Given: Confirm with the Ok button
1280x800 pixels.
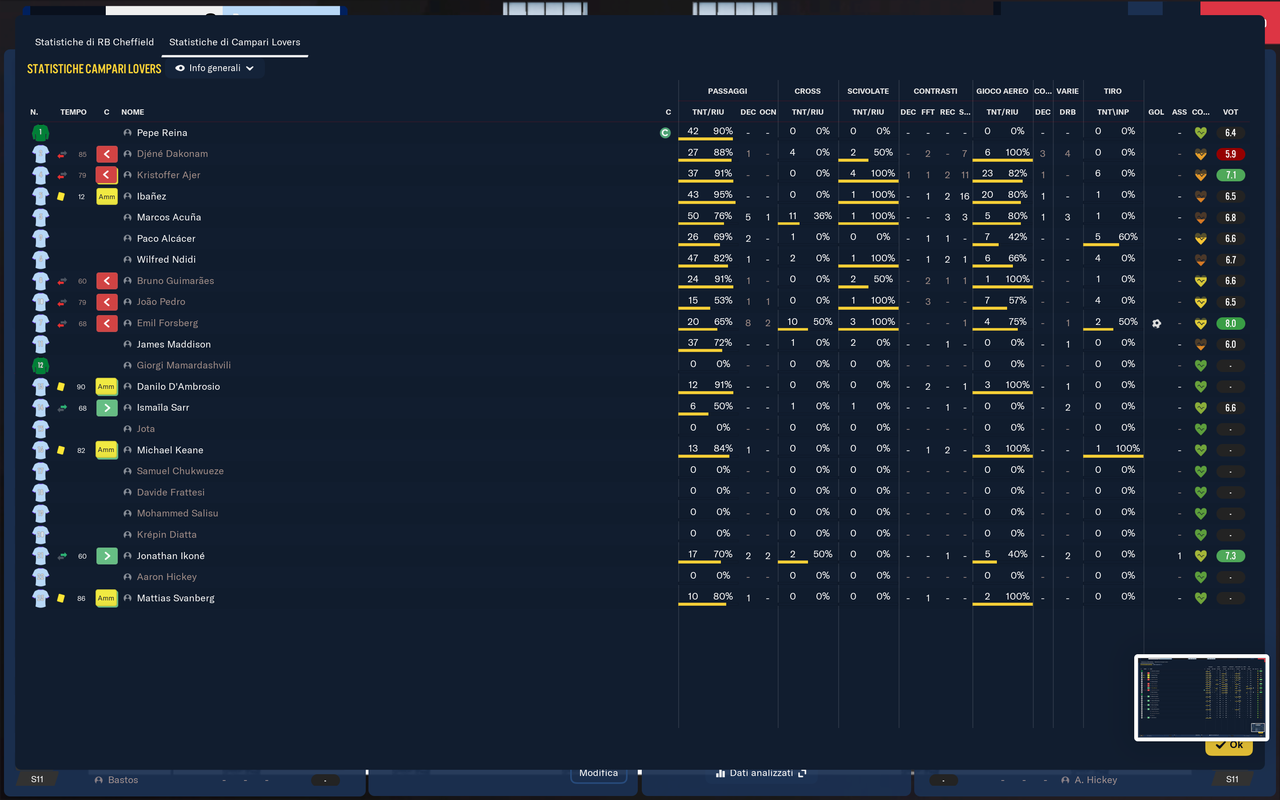Looking at the screenshot, I should point(1229,745).
